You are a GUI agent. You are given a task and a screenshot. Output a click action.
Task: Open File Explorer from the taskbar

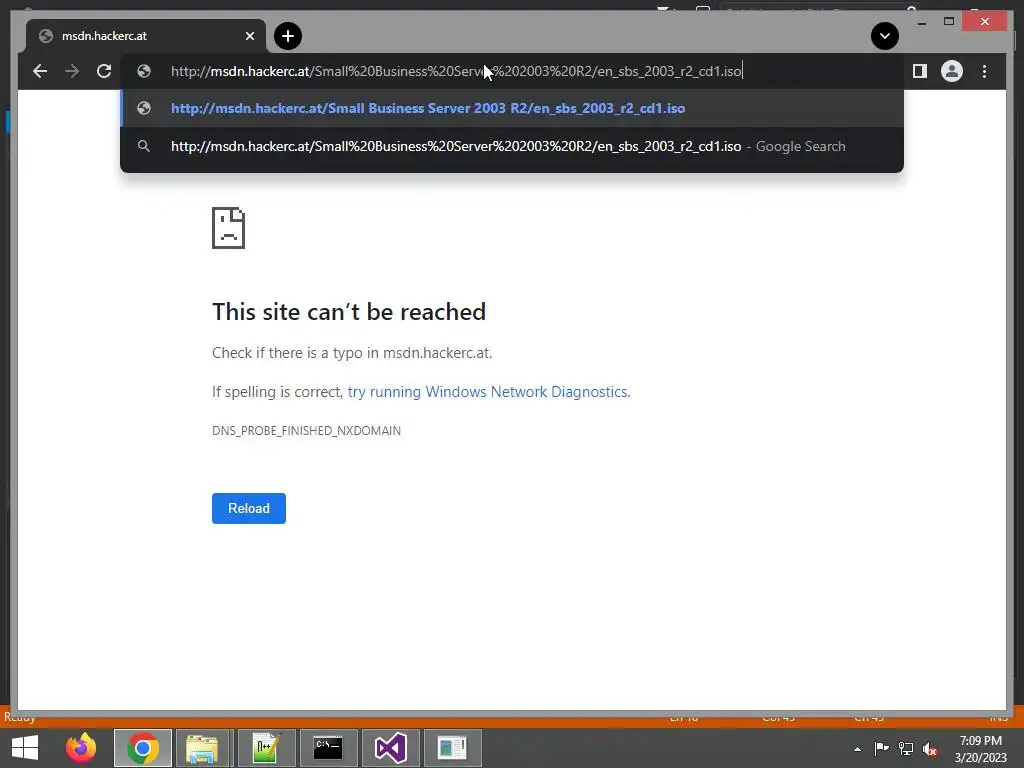pyautogui.click(x=202, y=748)
